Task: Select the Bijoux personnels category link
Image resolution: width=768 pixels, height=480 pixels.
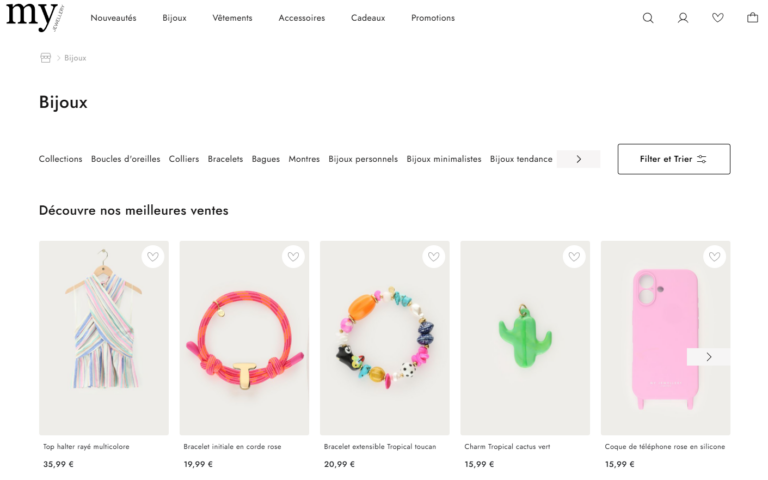Action: coord(363,159)
